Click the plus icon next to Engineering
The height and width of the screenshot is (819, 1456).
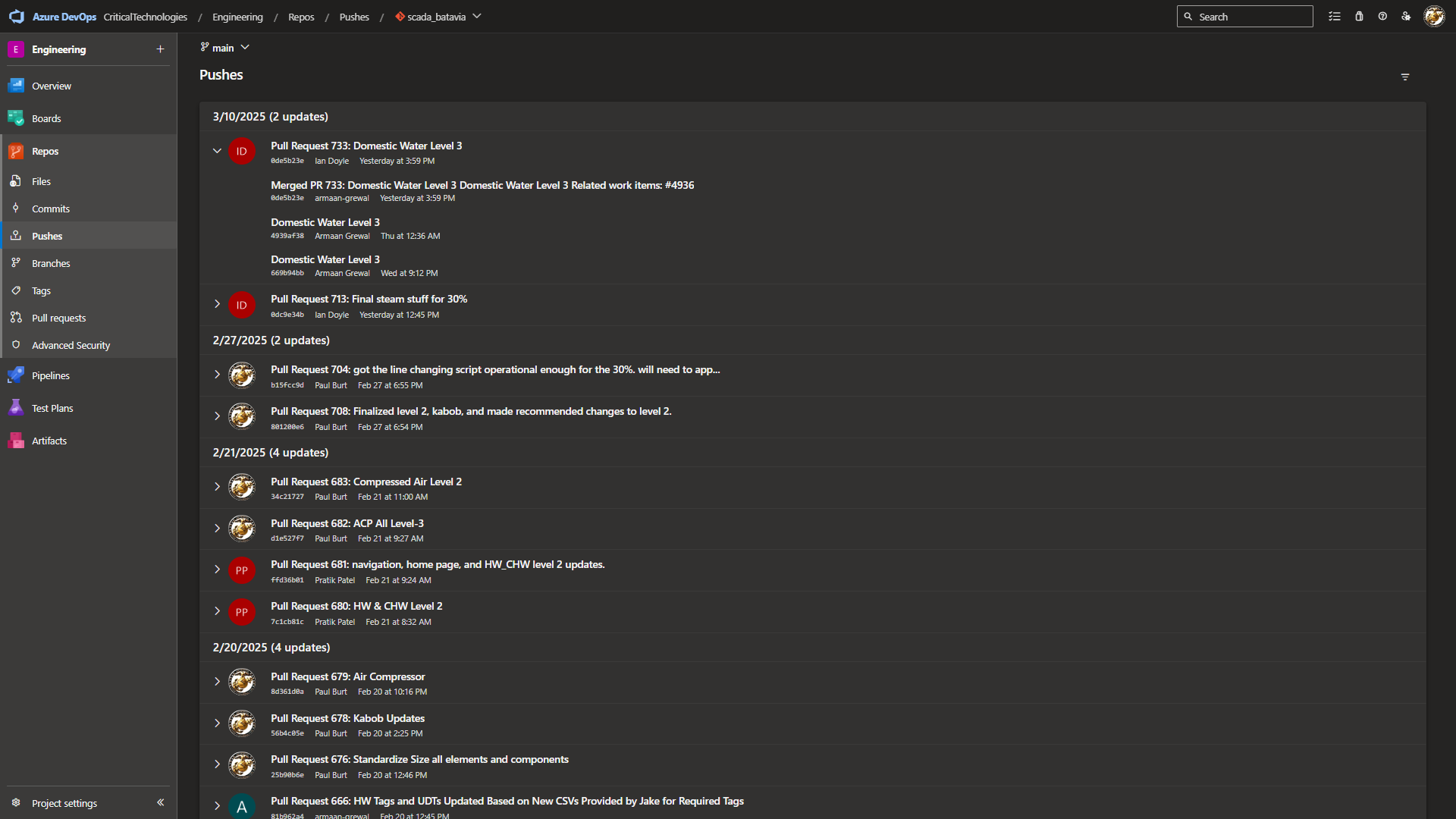(x=160, y=49)
